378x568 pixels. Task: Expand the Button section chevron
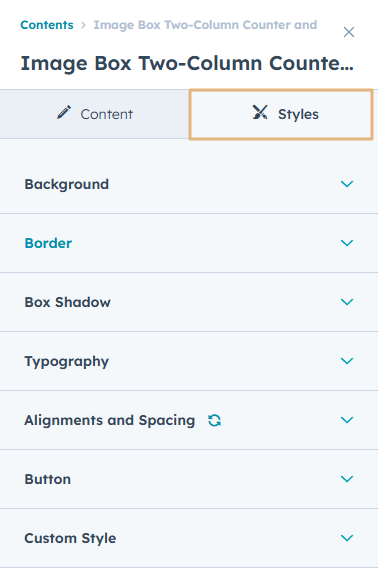click(347, 479)
